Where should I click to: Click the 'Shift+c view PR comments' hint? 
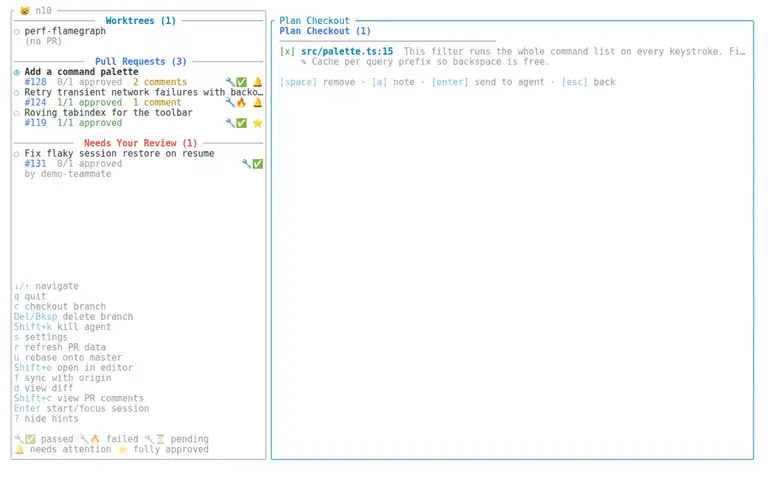click(x=79, y=398)
